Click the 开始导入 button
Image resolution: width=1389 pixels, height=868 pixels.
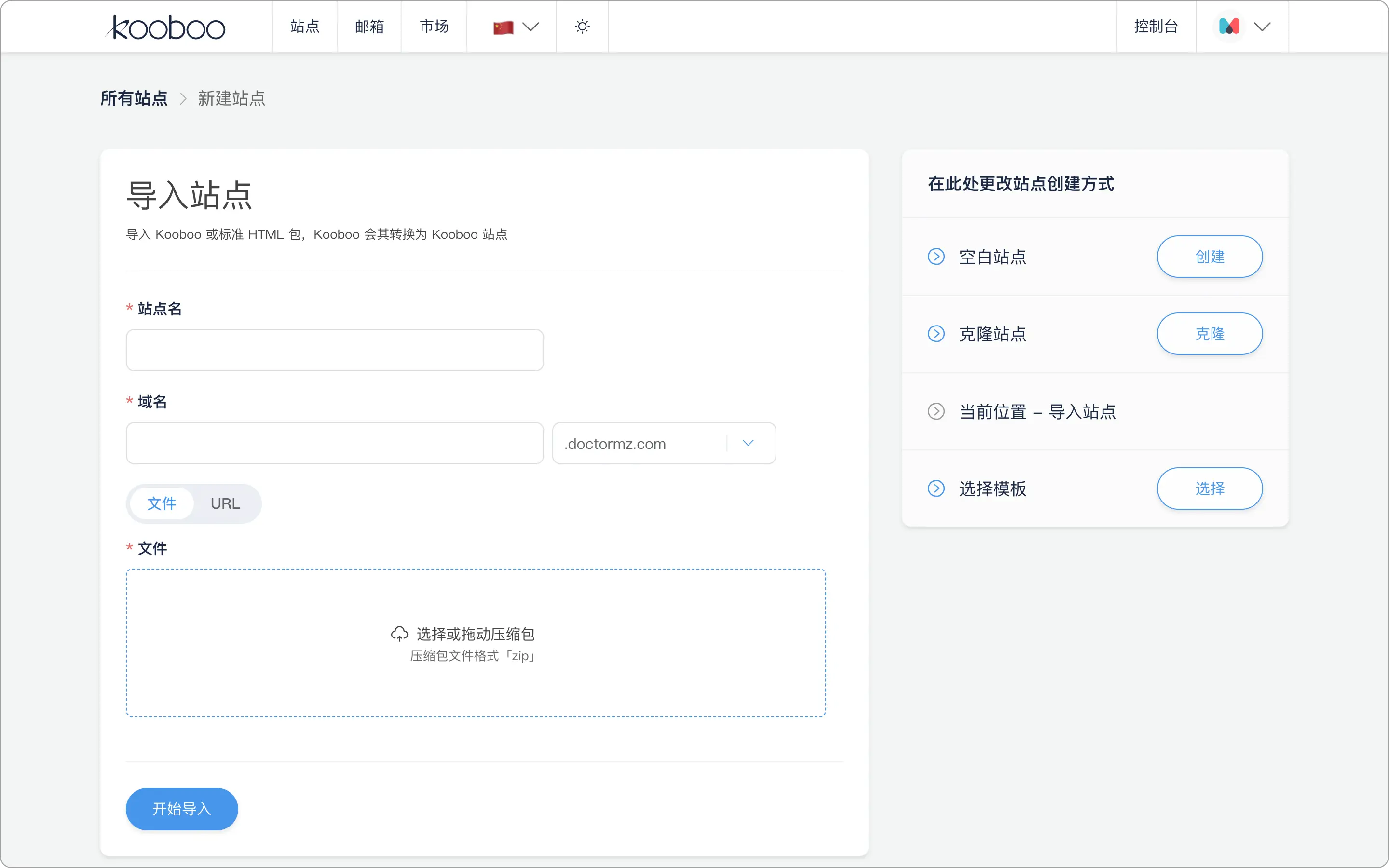(181, 809)
